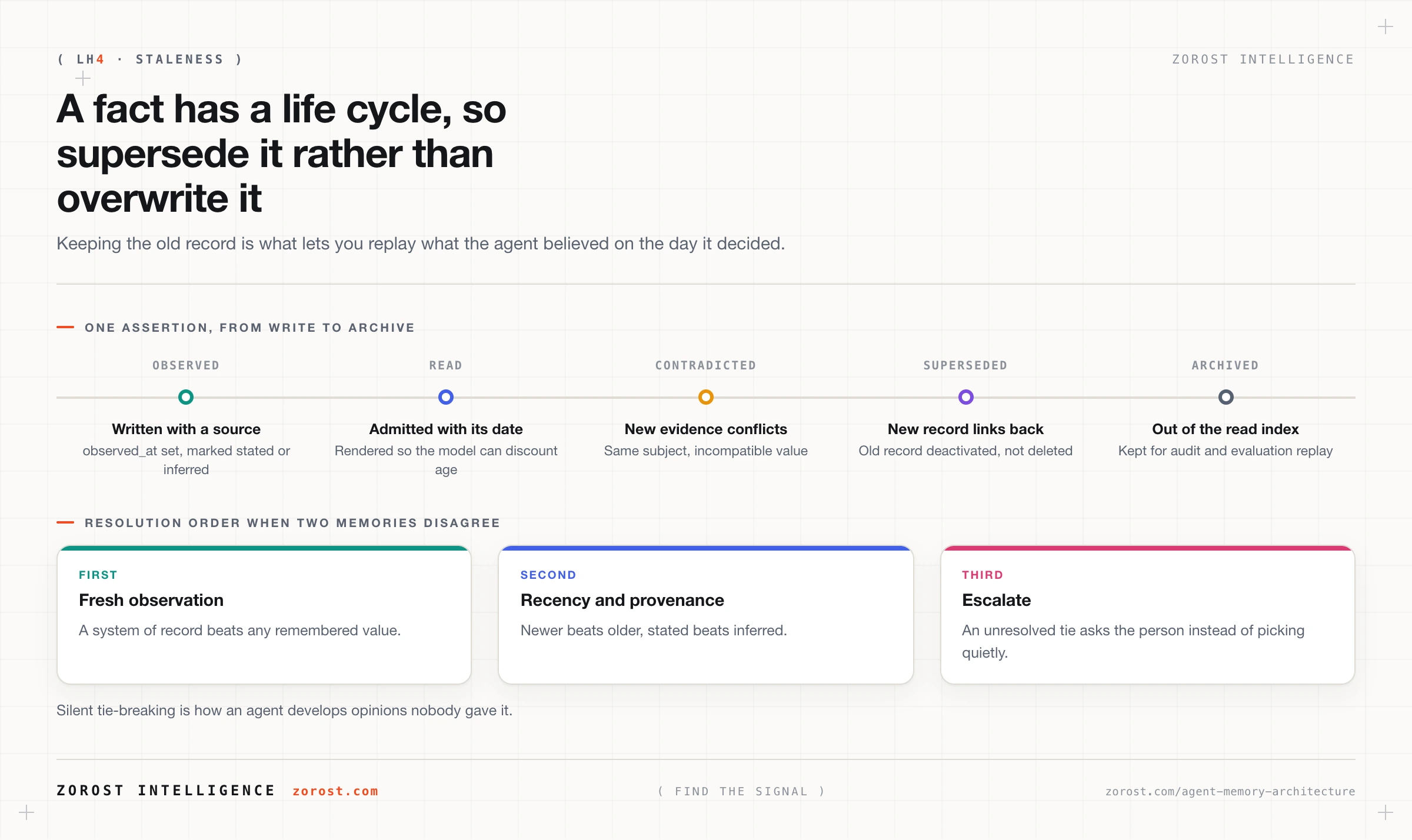Select the Third Escalate card
Screen dimensions: 1412x840
[x=1148, y=615]
